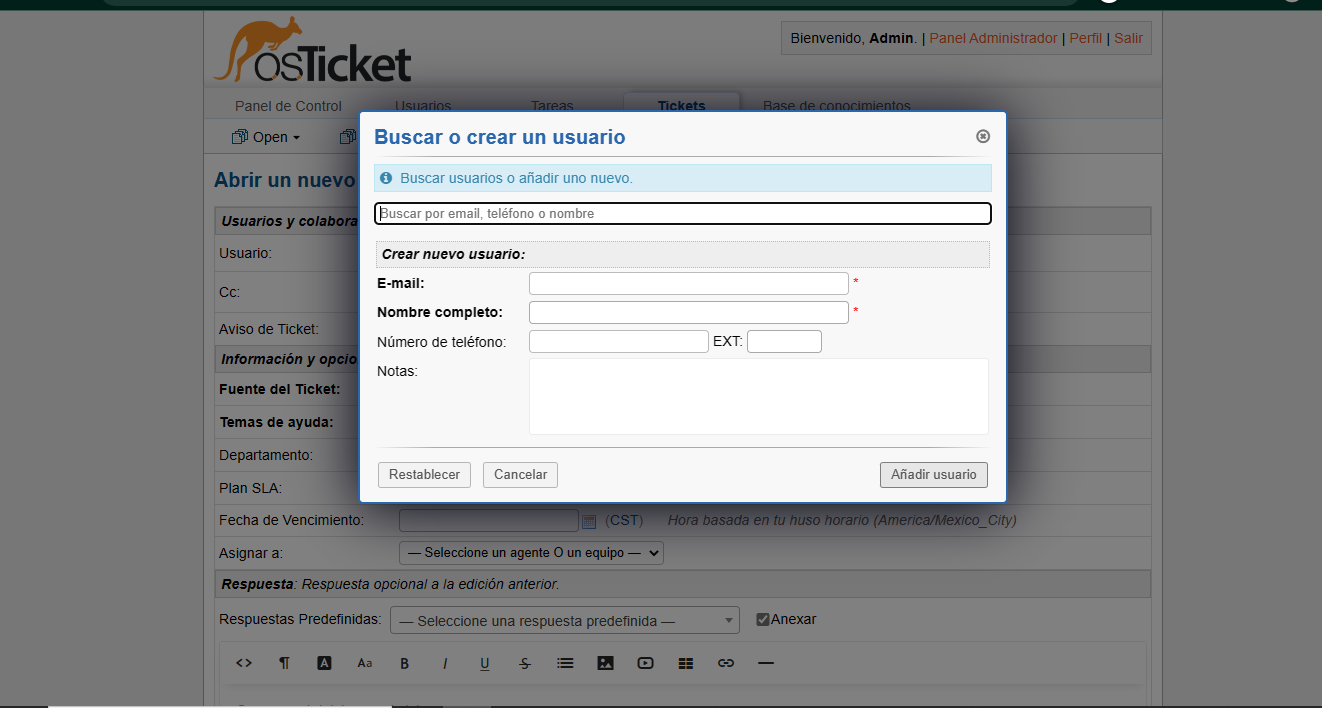
Task: Apply italic formatting in response editor
Action: pos(445,663)
